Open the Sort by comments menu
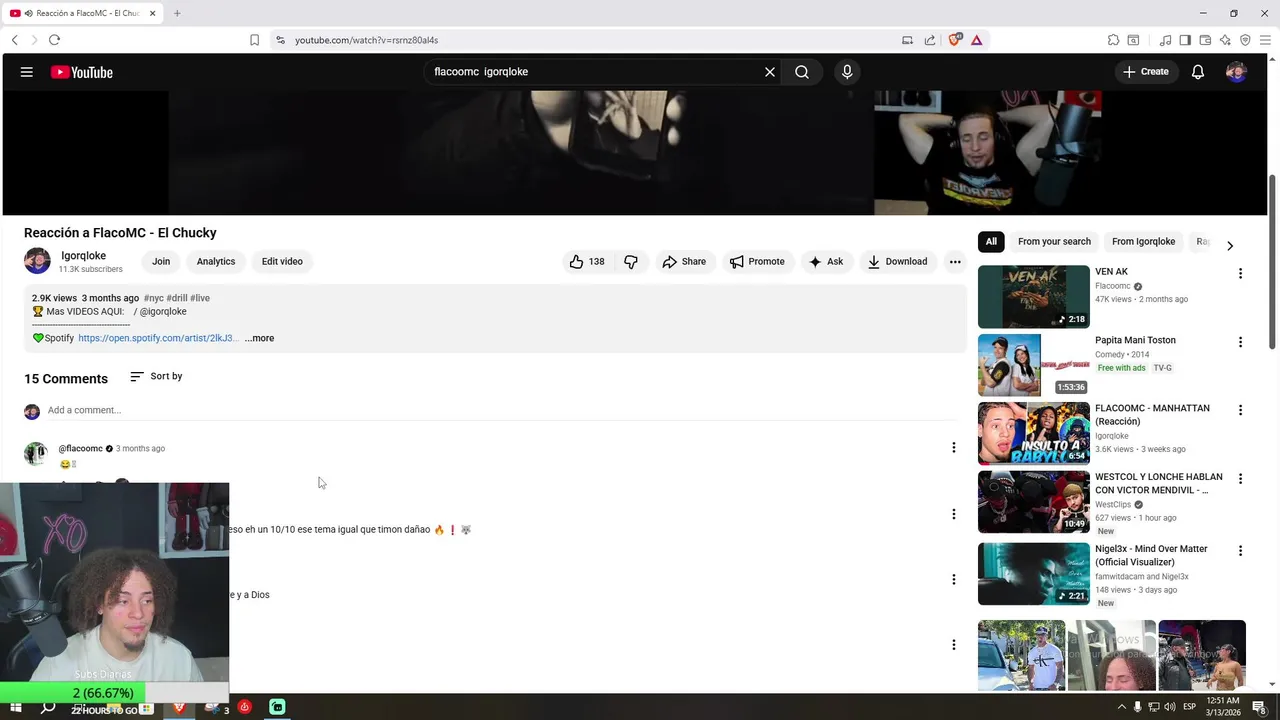Screen dimensions: 1280x720 coord(156,376)
